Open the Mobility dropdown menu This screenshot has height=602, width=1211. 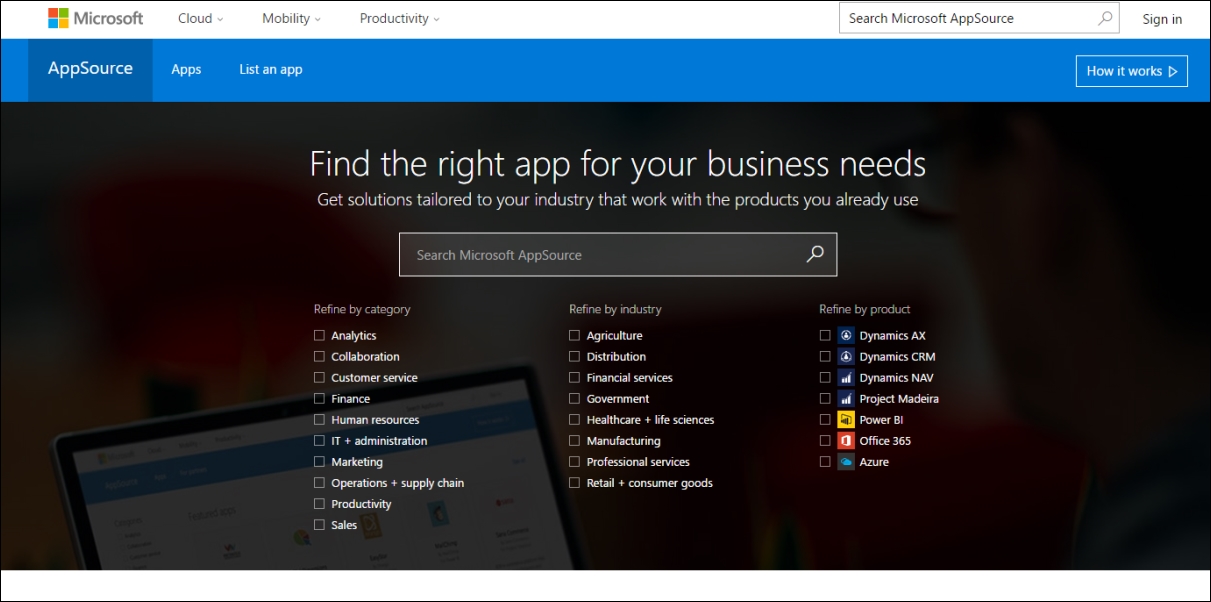291,18
